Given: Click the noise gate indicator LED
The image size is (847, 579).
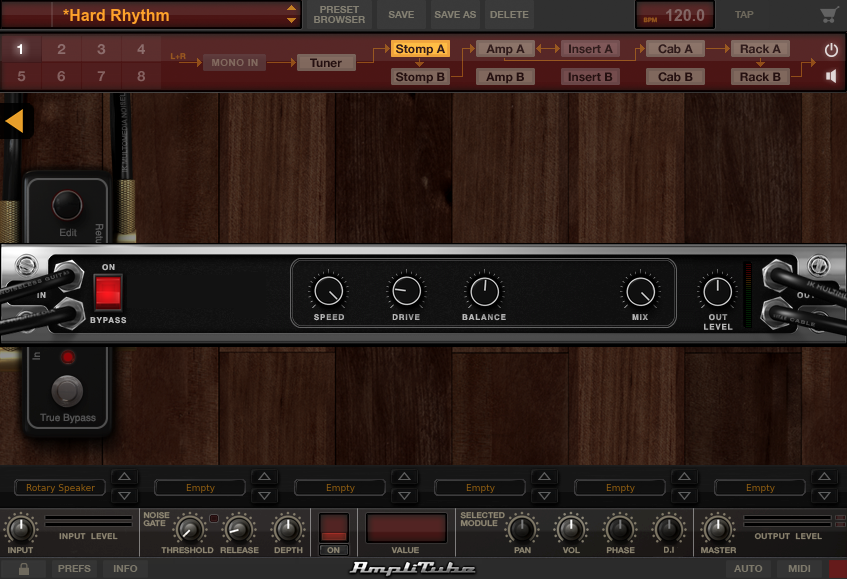Looking at the screenshot, I should pos(214,519).
